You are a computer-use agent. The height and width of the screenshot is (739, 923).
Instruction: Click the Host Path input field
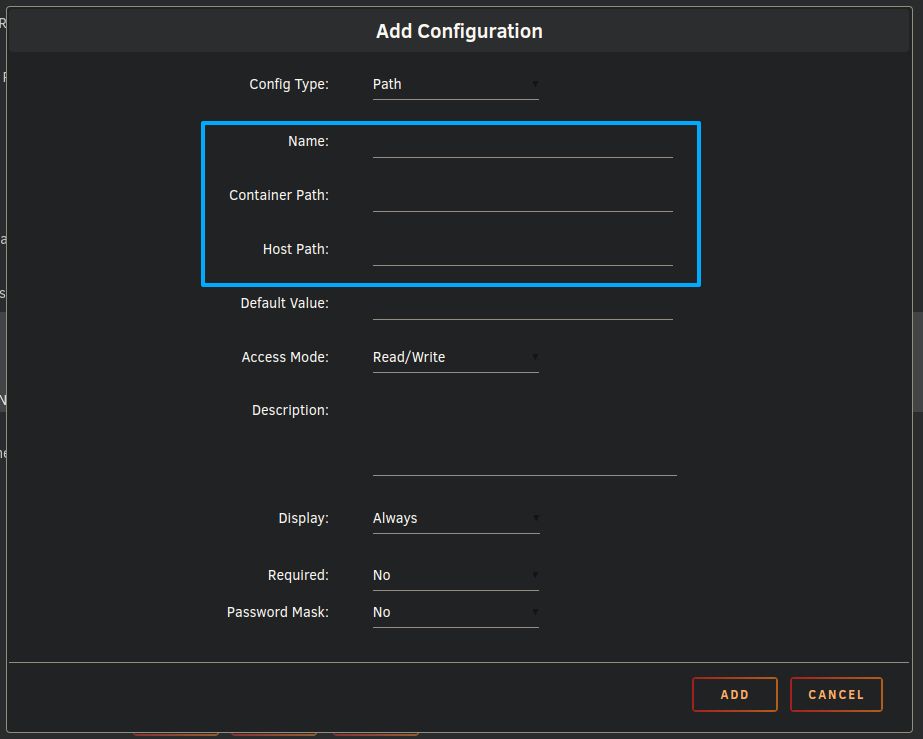(523, 251)
